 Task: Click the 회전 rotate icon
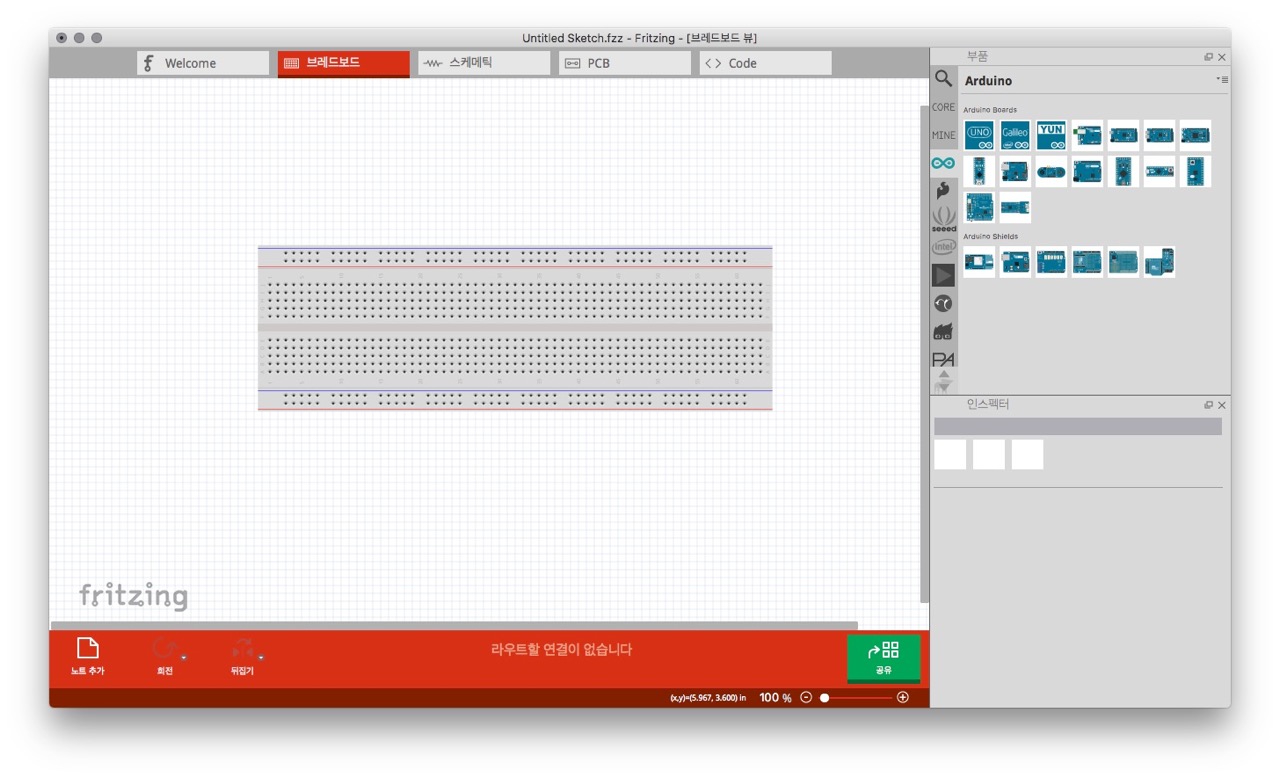165,648
